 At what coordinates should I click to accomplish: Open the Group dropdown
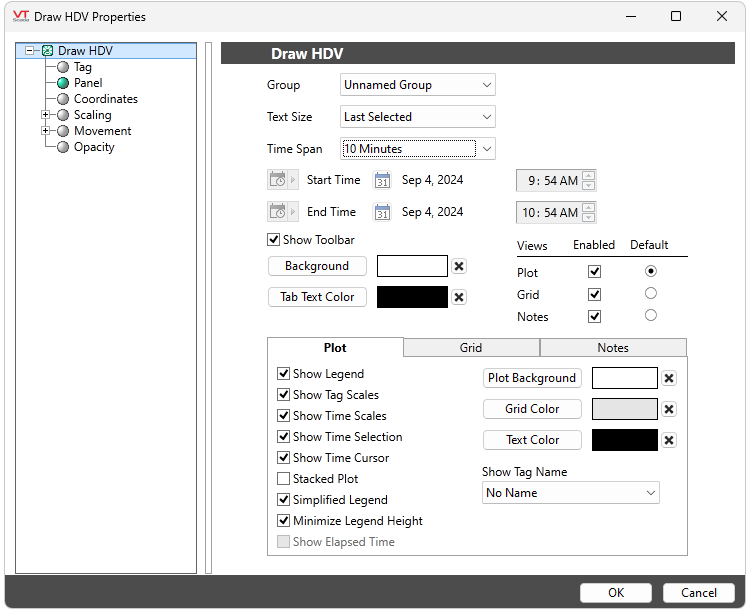pos(418,85)
